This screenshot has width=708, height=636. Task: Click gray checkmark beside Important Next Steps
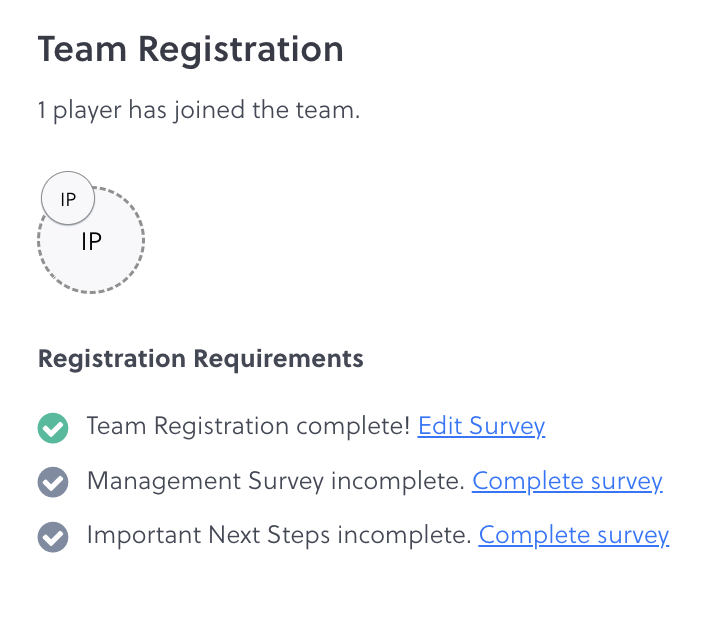click(52, 537)
